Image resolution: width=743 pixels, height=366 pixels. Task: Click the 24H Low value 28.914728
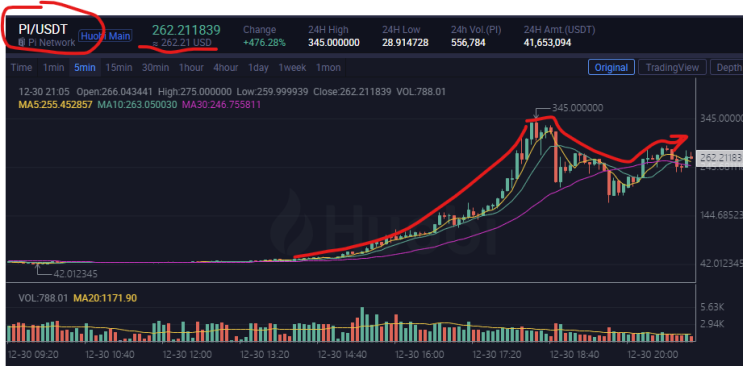click(x=405, y=43)
